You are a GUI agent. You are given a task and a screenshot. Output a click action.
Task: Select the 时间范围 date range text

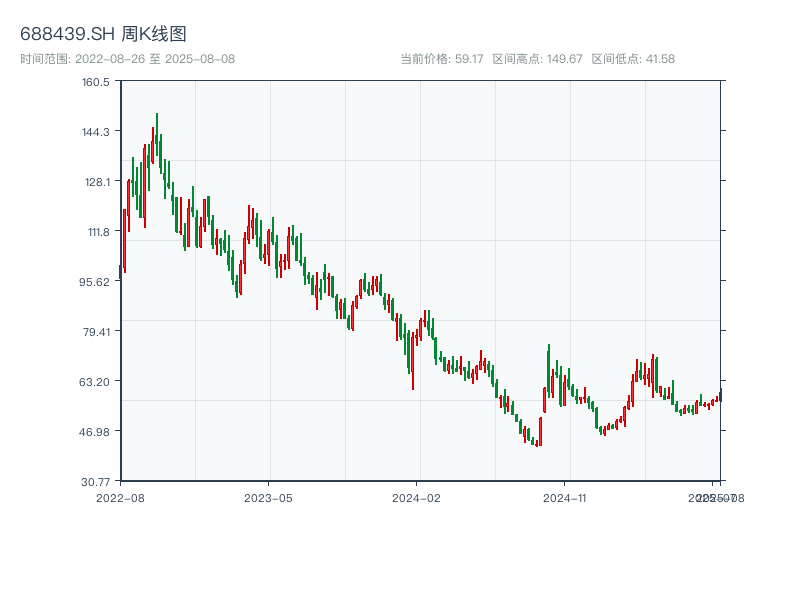click(x=127, y=59)
